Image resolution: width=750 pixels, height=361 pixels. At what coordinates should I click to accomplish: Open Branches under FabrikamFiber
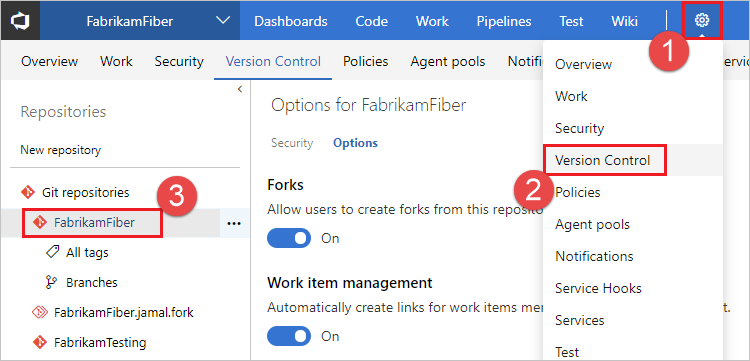(92, 283)
